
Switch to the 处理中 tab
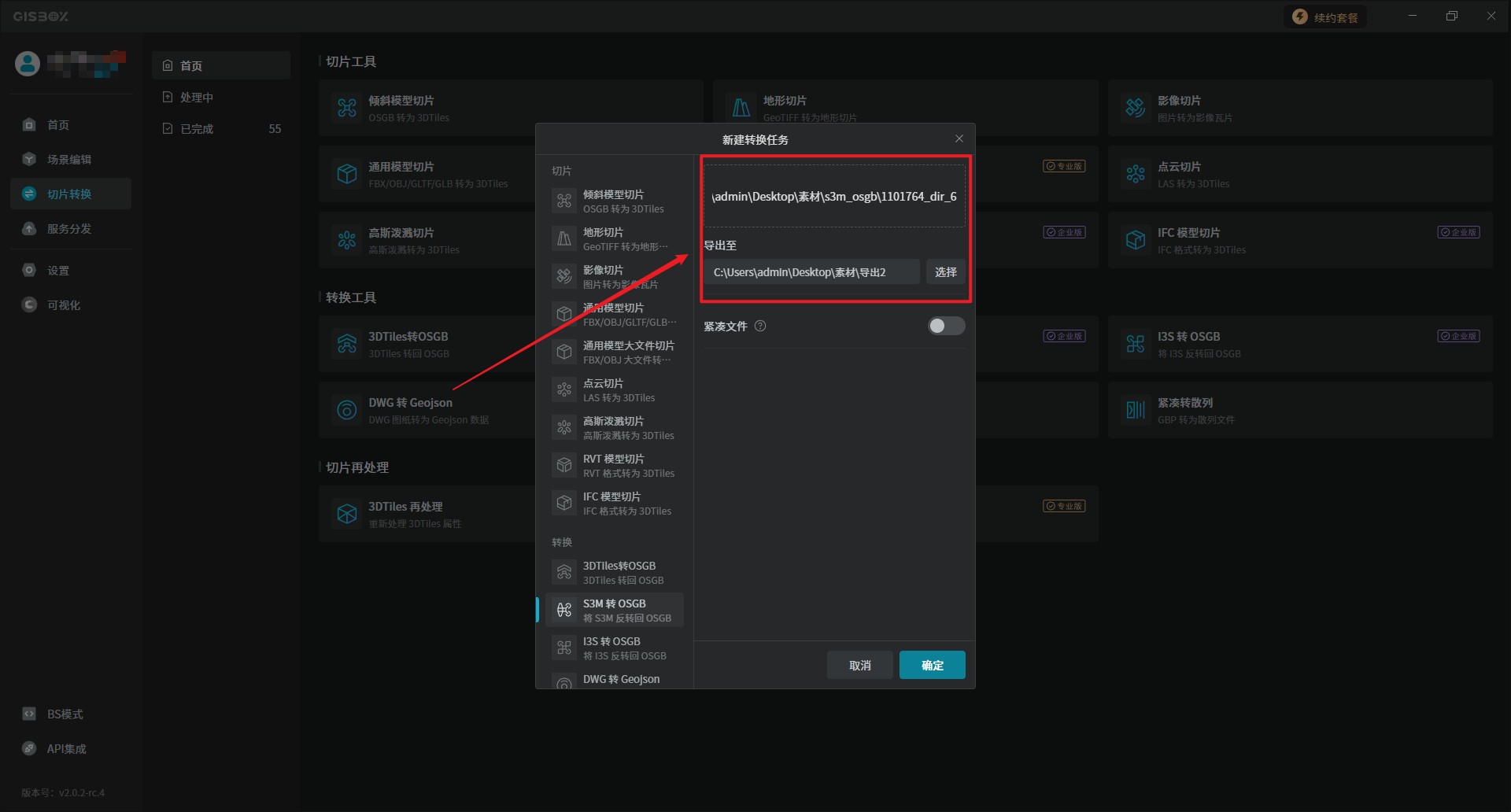pyautogui.click(x=197, y=98)
